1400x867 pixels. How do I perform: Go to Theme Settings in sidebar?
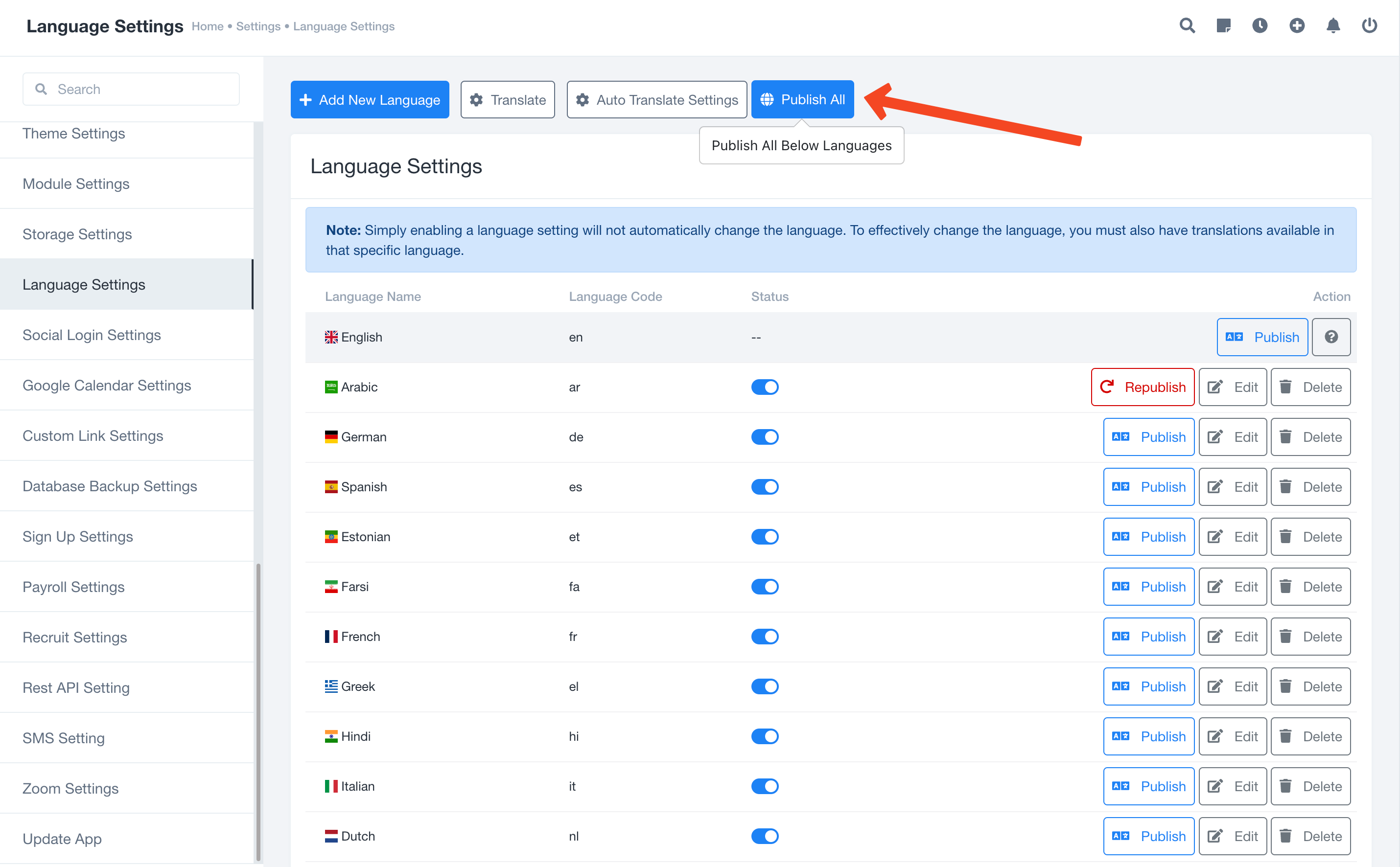point(73,134)
